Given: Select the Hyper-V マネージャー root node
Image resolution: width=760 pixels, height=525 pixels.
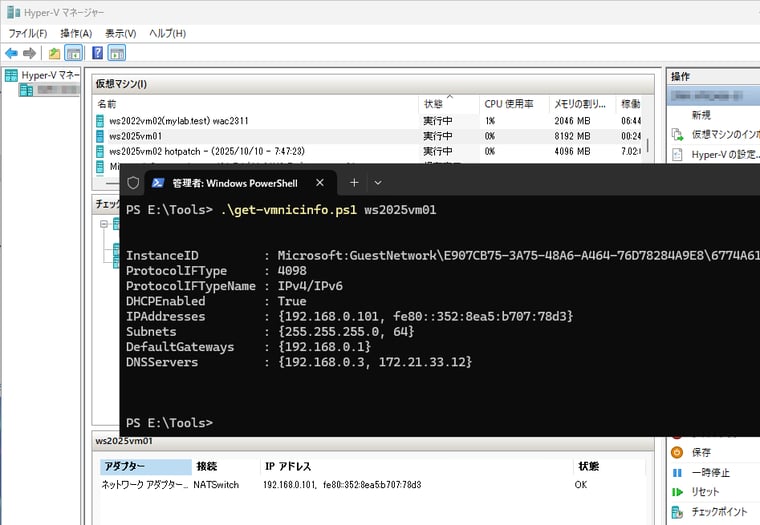Looking at the screenshot, I should pyautogui.click(x=42, y=75).
